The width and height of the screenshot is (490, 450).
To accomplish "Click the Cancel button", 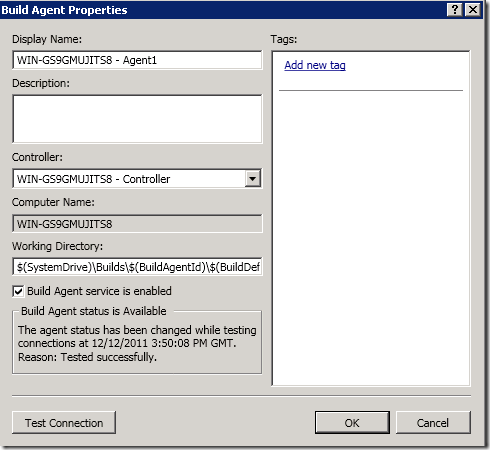I will click(433, 423).
